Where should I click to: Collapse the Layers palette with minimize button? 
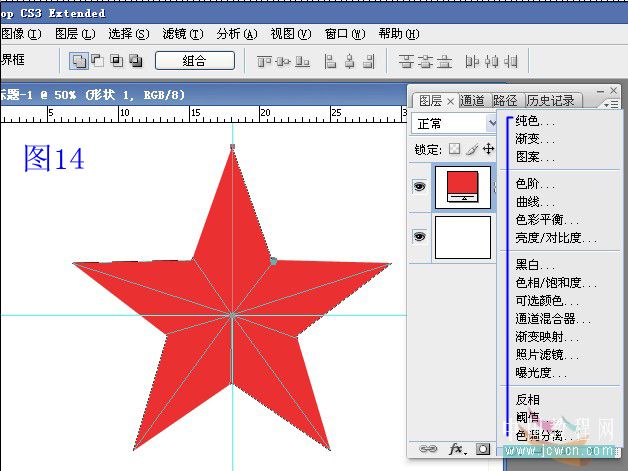click(x=600, y=91)
